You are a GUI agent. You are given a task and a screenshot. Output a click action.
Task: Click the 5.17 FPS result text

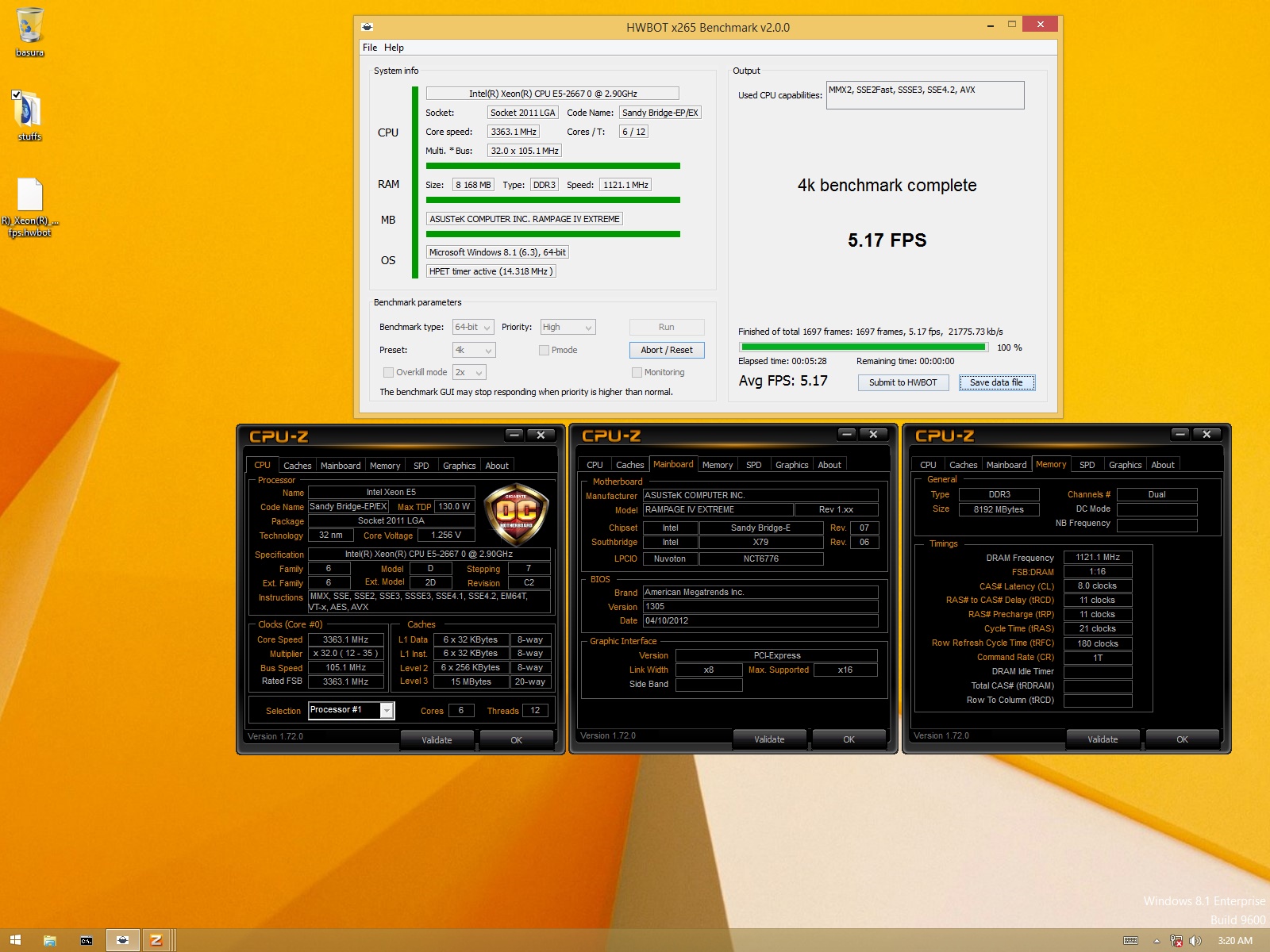pos(887,240)
